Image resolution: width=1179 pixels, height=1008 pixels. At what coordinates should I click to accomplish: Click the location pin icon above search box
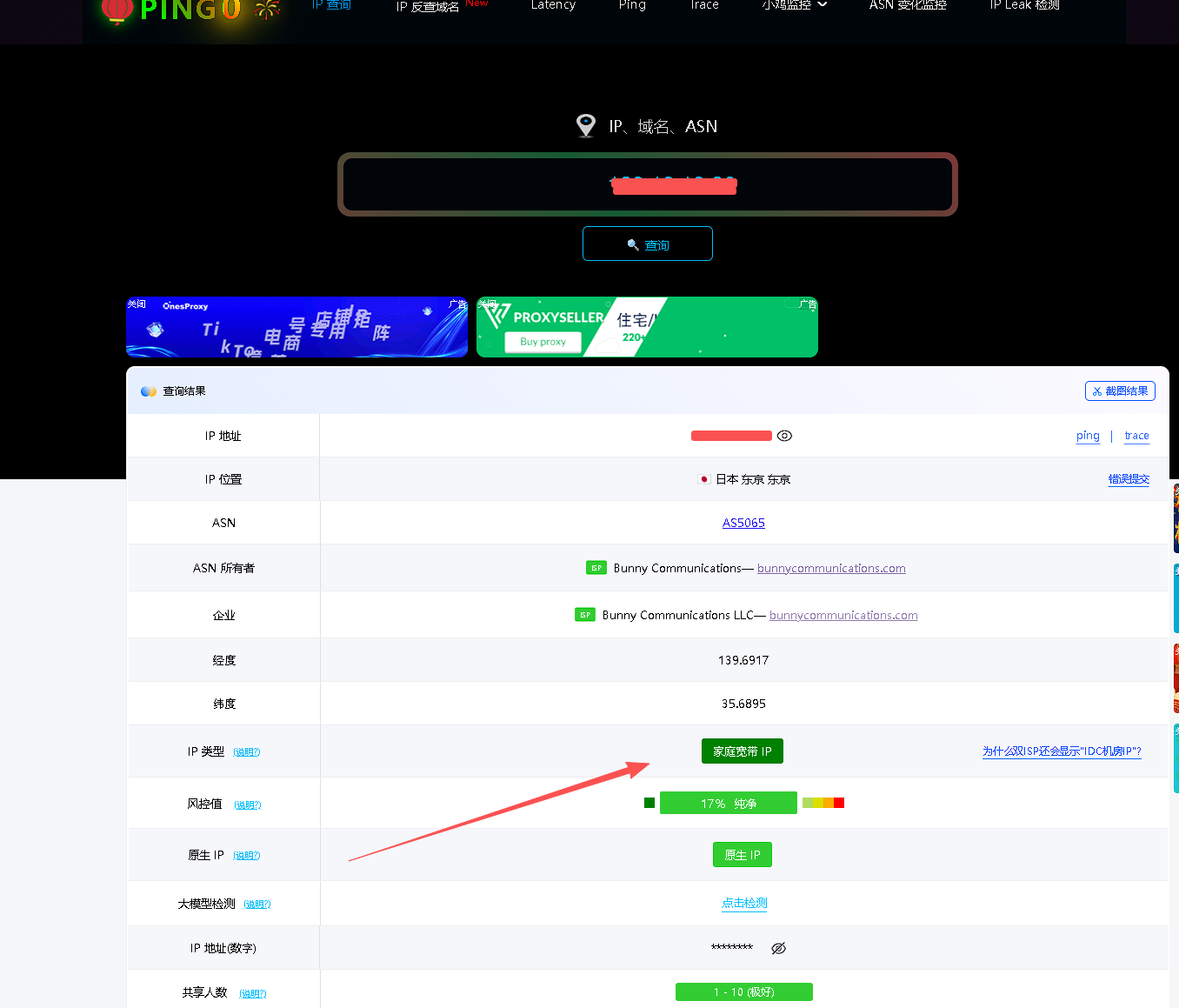point(586,126)
